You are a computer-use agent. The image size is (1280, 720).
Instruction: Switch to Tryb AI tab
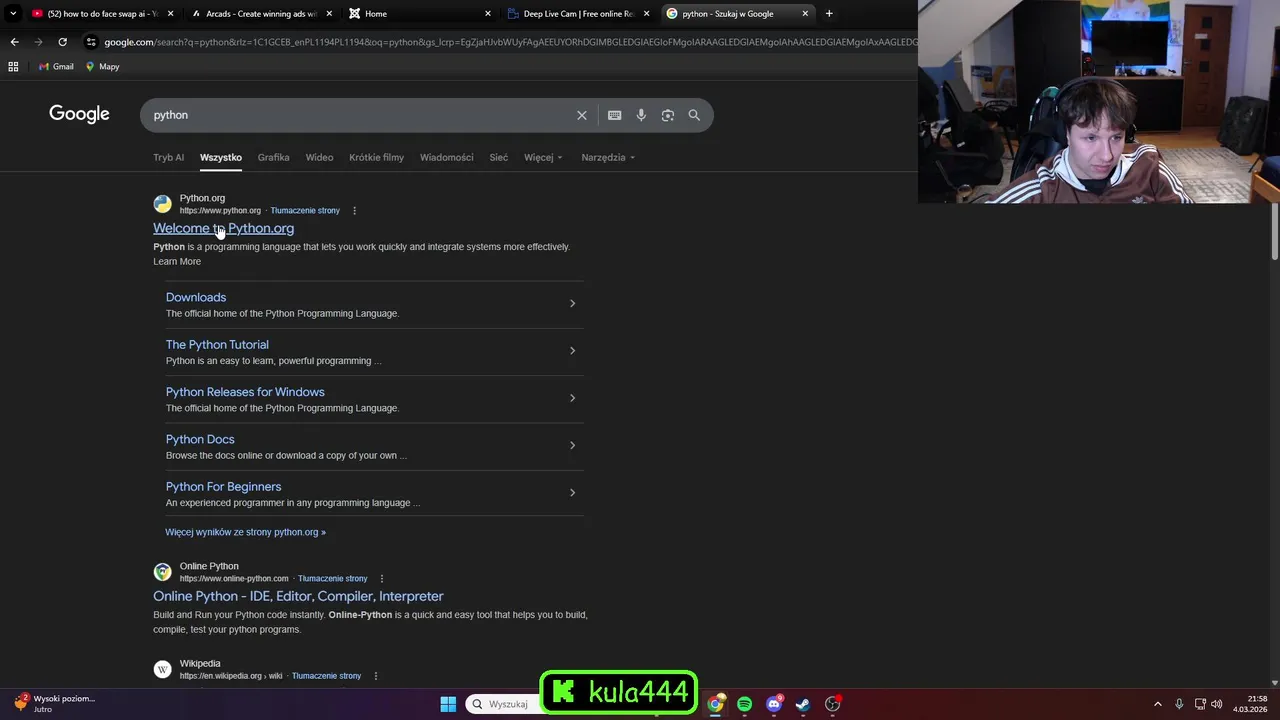tap(168, 157)
